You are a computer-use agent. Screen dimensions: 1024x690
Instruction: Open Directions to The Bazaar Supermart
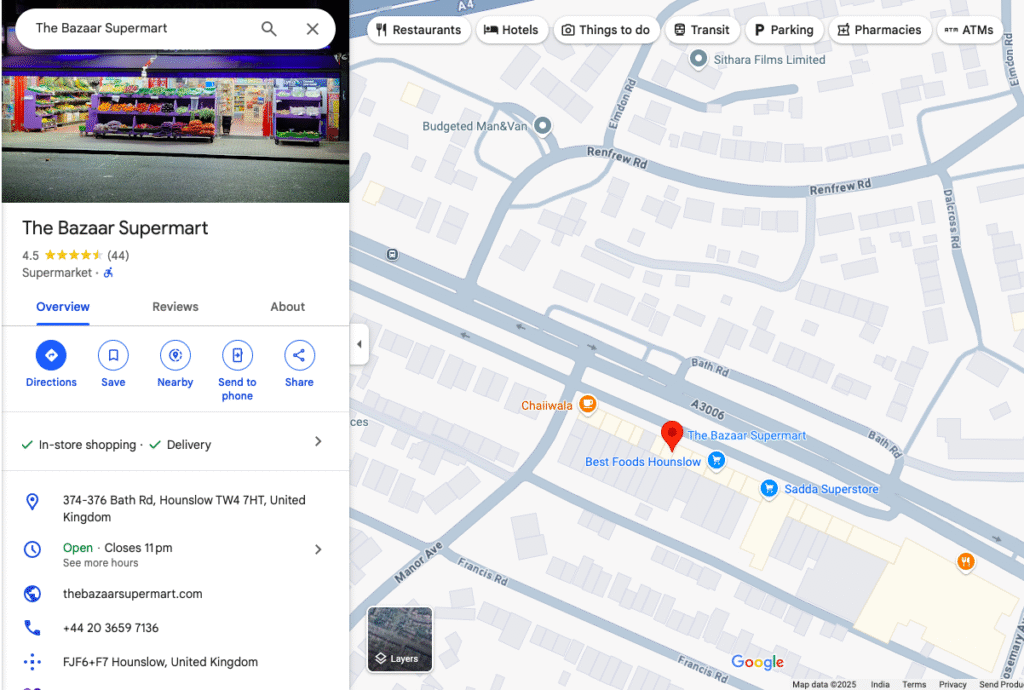[x=51, y=364]
